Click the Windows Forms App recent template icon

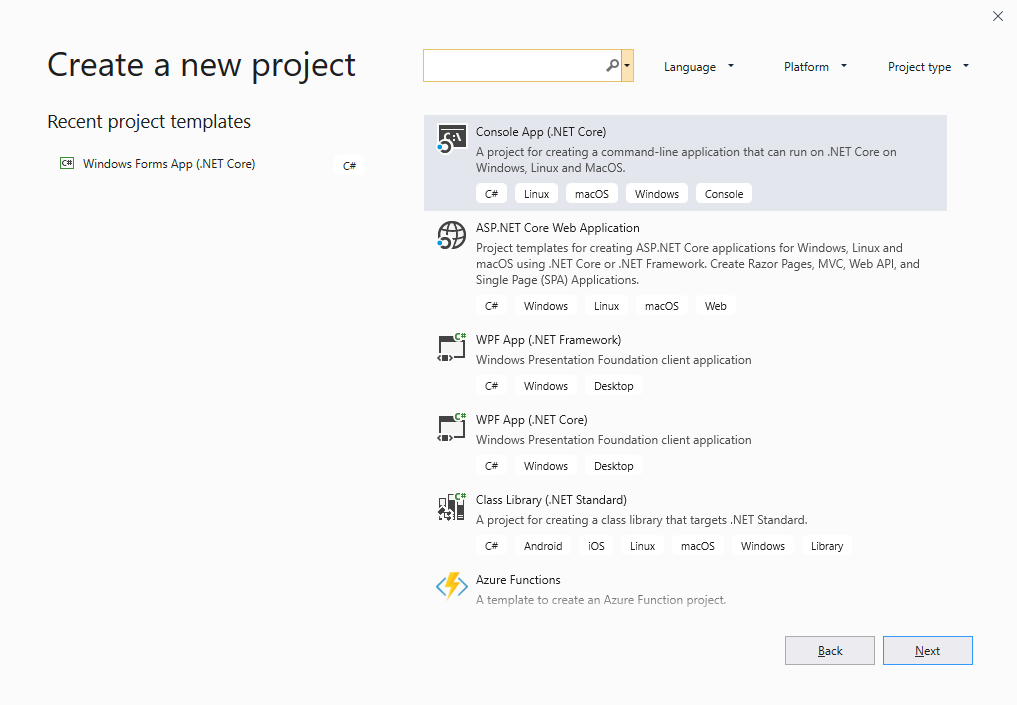67,163
